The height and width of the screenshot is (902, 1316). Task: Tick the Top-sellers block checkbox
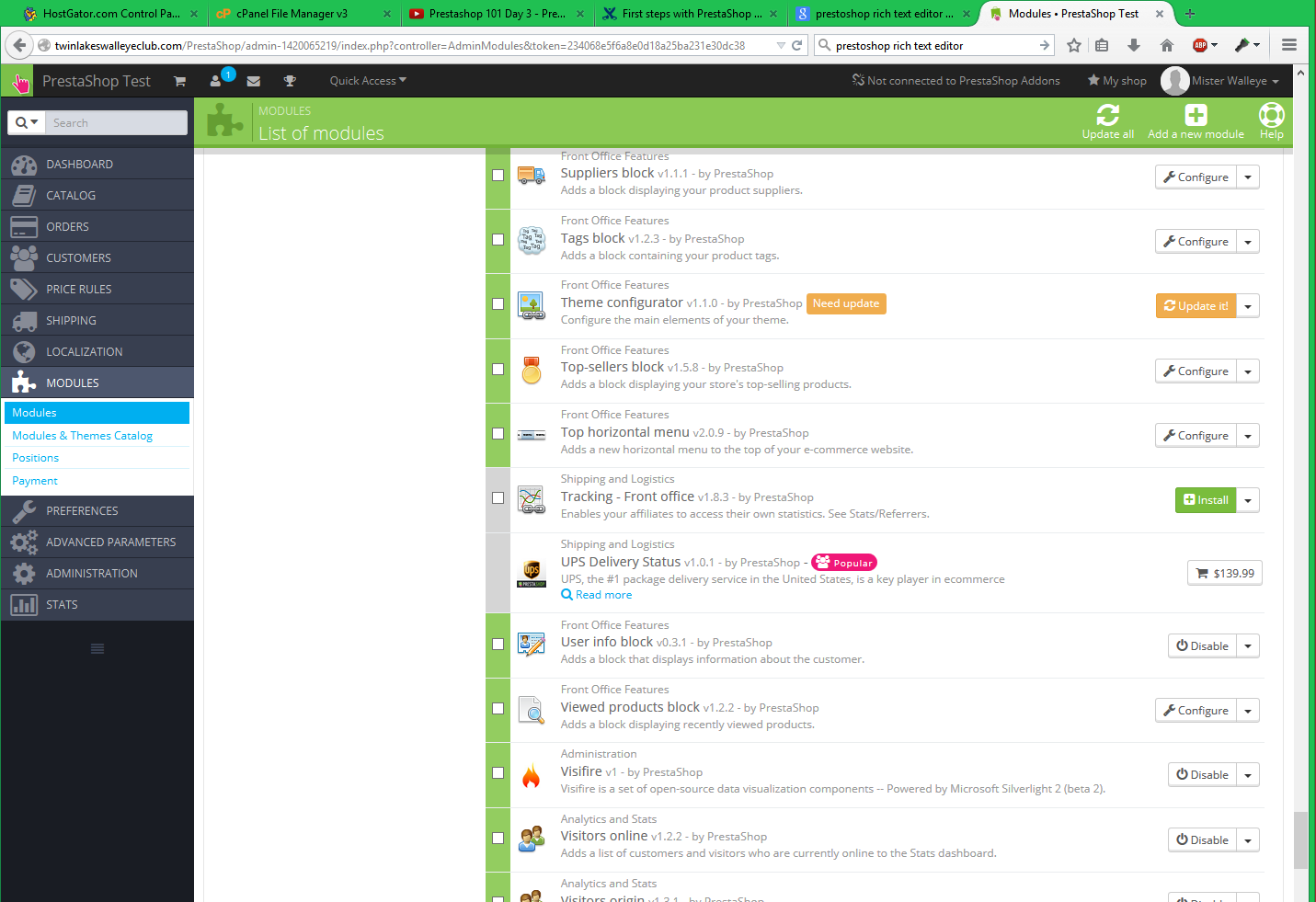[x=498, y=369]
